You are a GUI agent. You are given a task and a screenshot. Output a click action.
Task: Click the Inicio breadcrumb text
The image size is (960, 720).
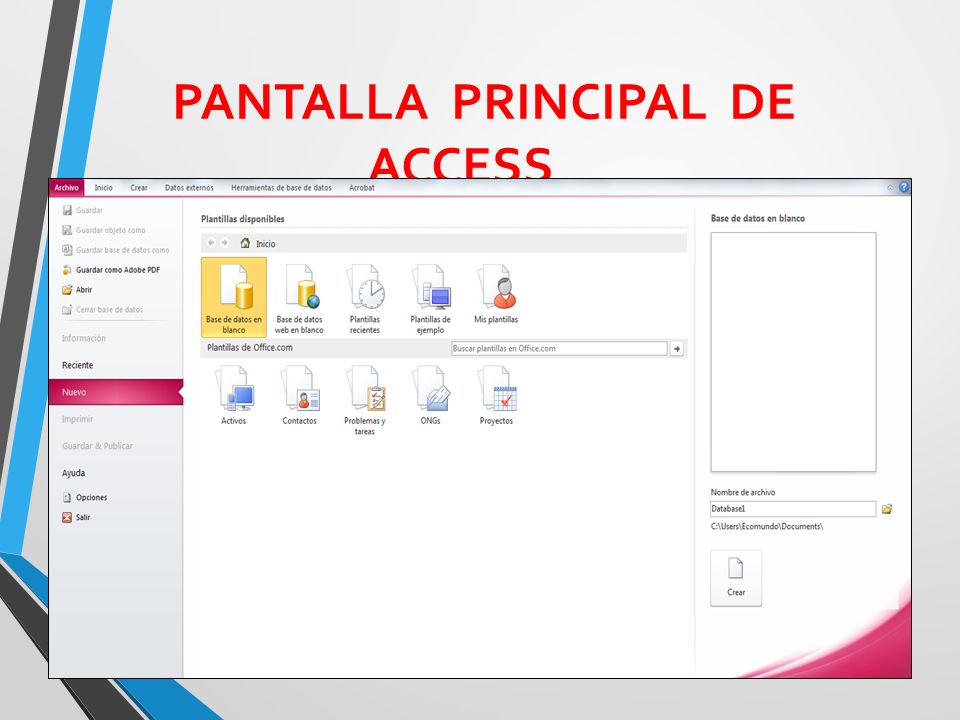[x=266, y=244]
